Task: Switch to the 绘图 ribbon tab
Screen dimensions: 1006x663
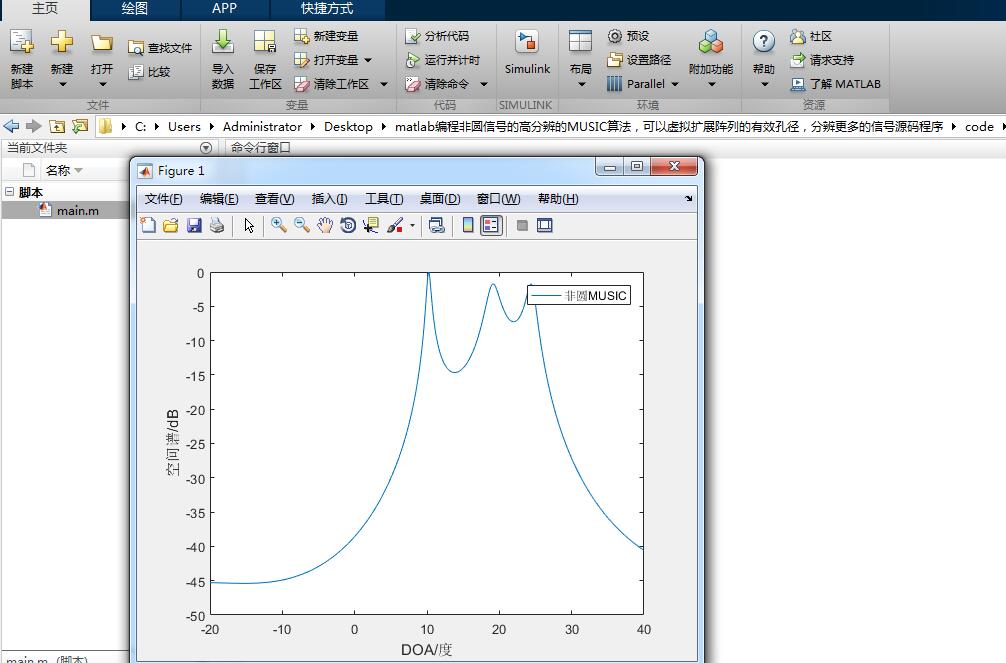Action: pos(135,9)
